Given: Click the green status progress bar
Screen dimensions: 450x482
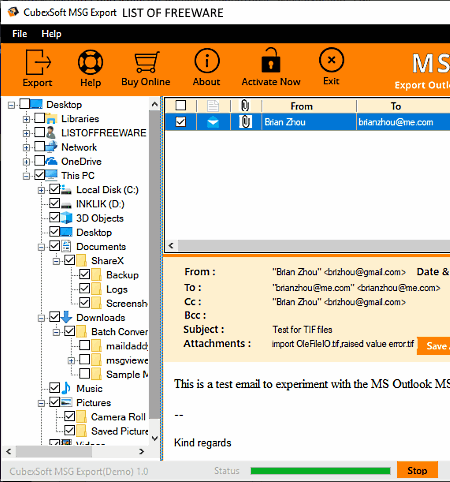Looking at the screenshot, I should pyautogui.click(x=320, y=471).
